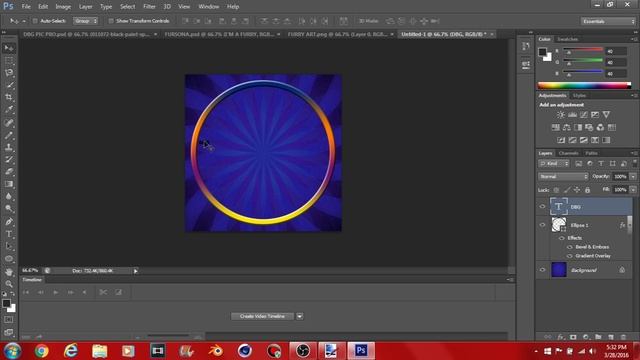
Task: Select the Eraser tool
Action: (x=9, y=172)
